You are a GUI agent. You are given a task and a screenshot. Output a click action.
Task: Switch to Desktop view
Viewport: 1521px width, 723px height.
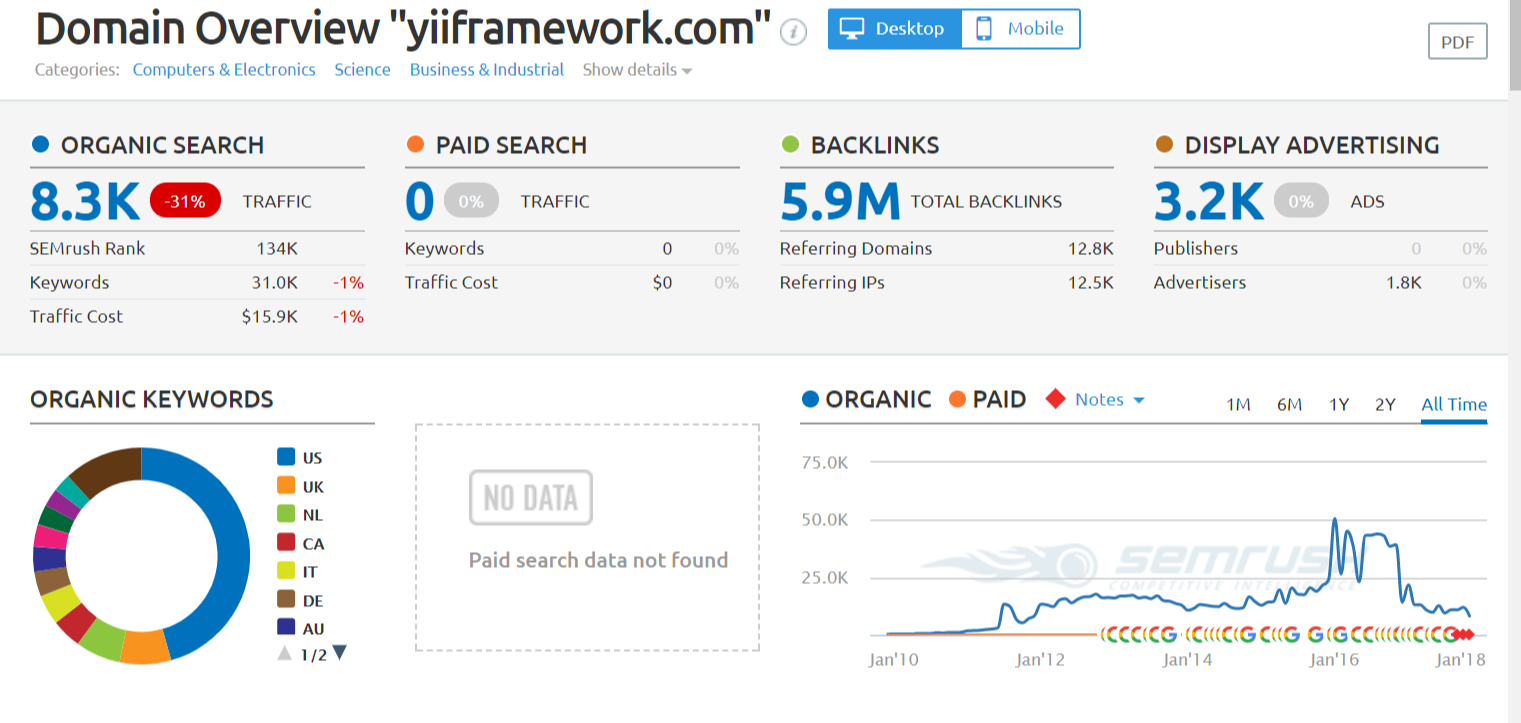tap(895, 29)
